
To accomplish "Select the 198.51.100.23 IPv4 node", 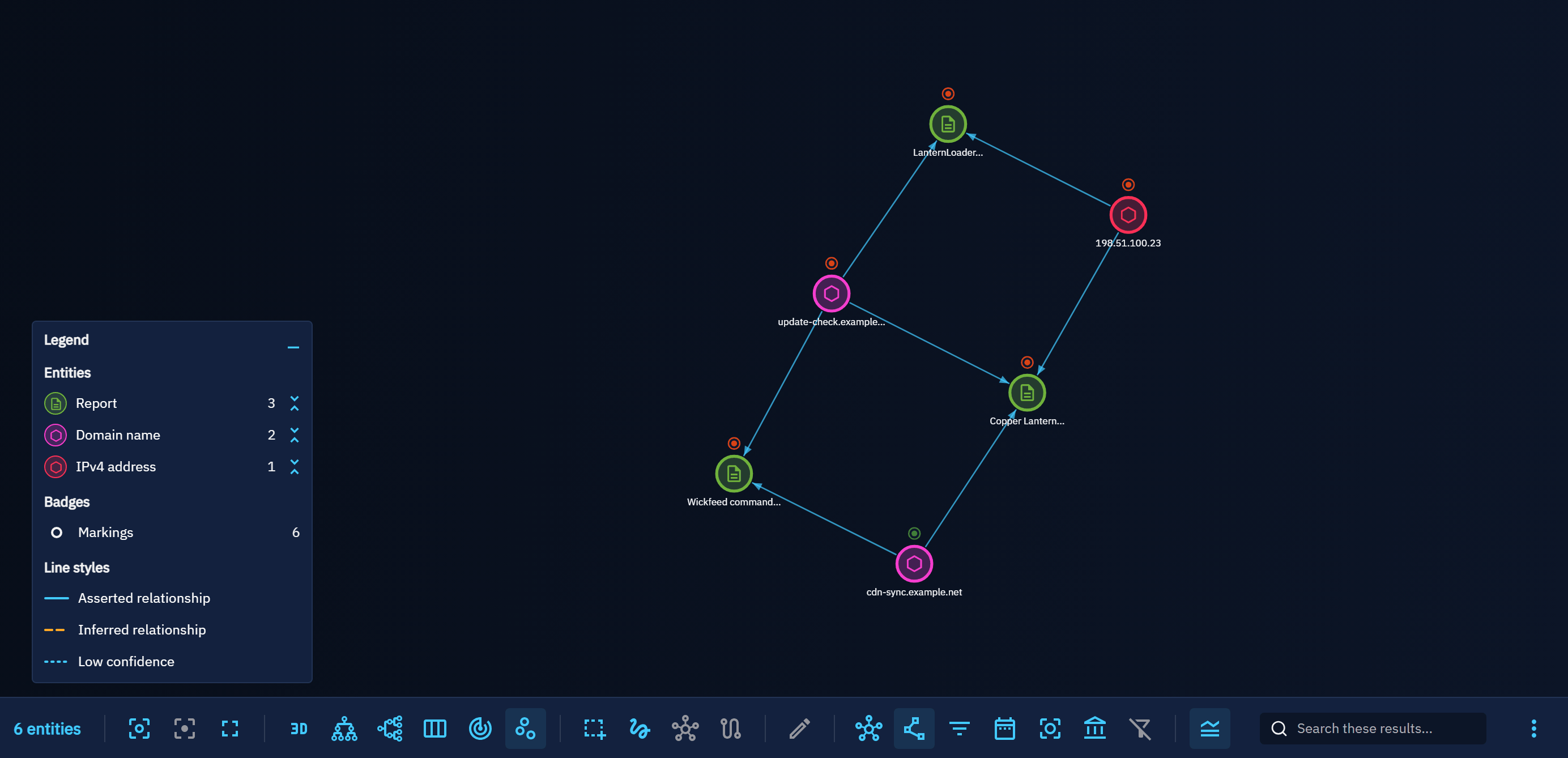I will tap(1128, 215).
